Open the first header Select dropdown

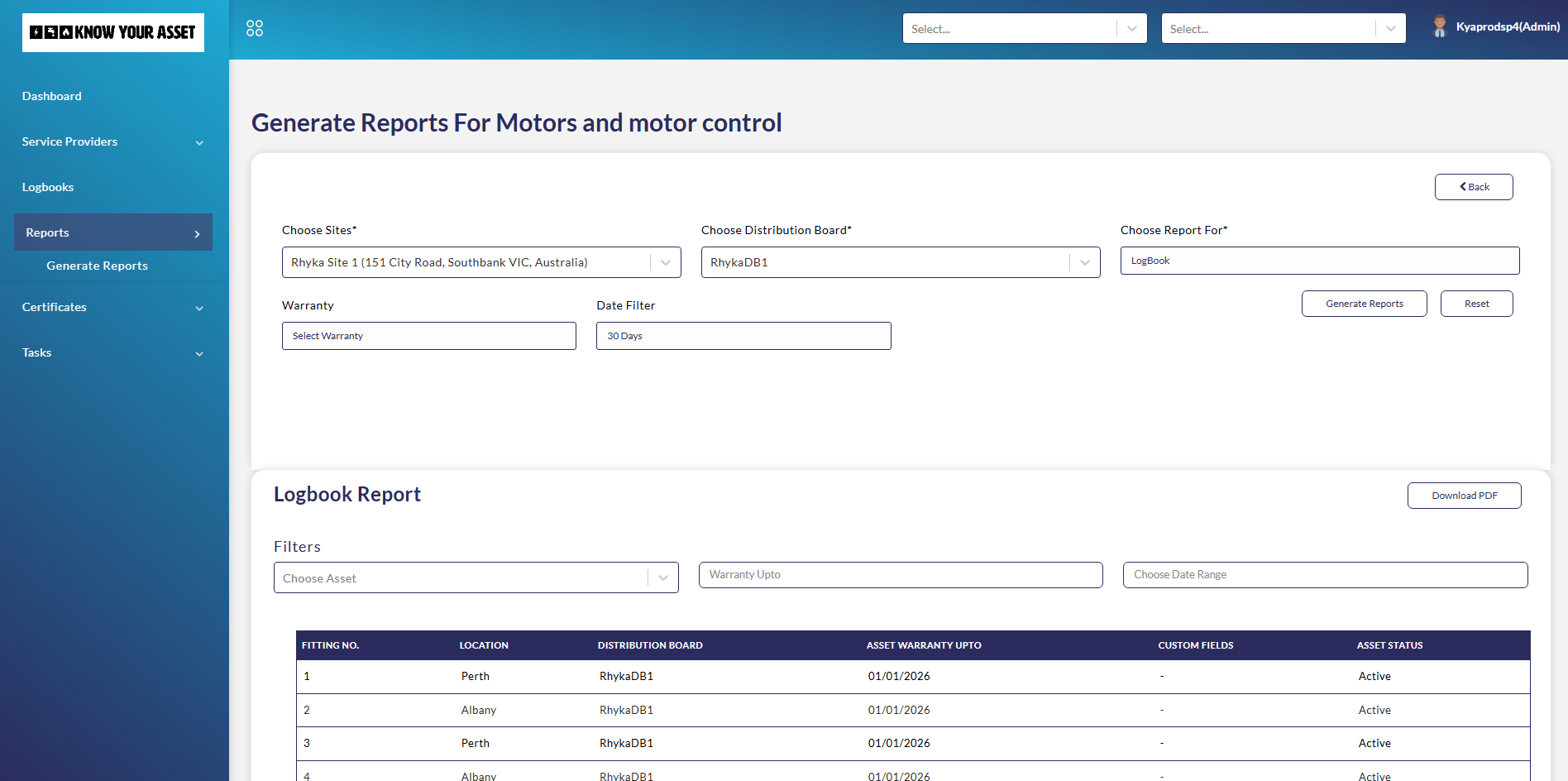[1024, 29]
